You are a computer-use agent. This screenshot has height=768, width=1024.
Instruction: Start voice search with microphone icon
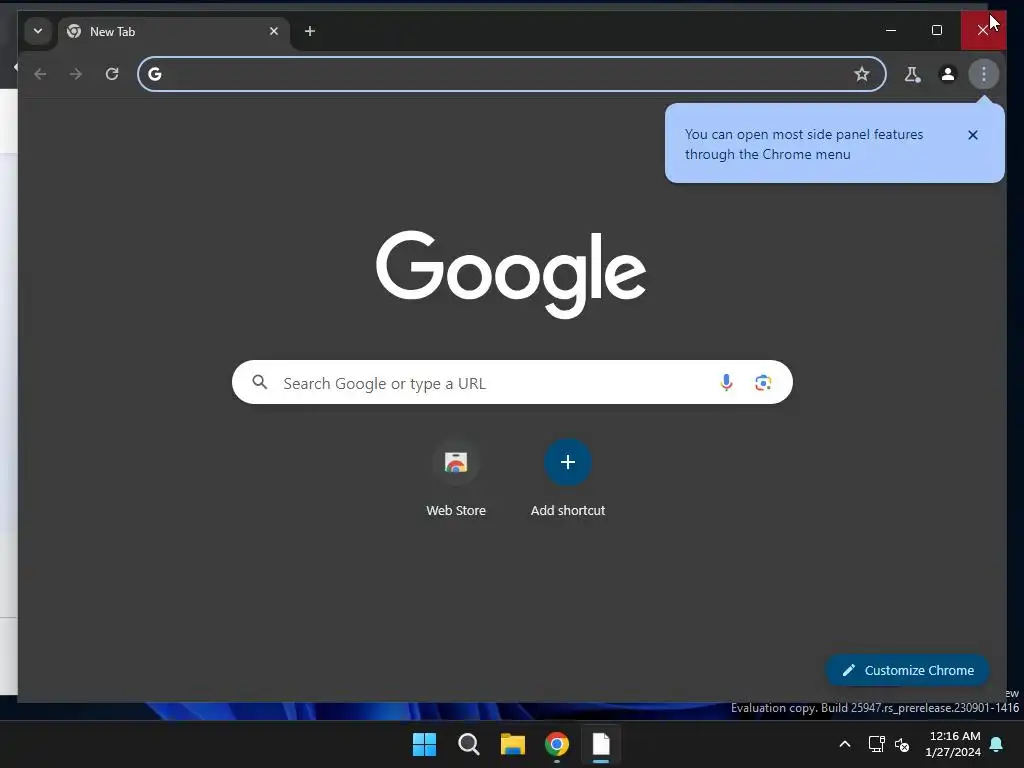tap(726, 382)
